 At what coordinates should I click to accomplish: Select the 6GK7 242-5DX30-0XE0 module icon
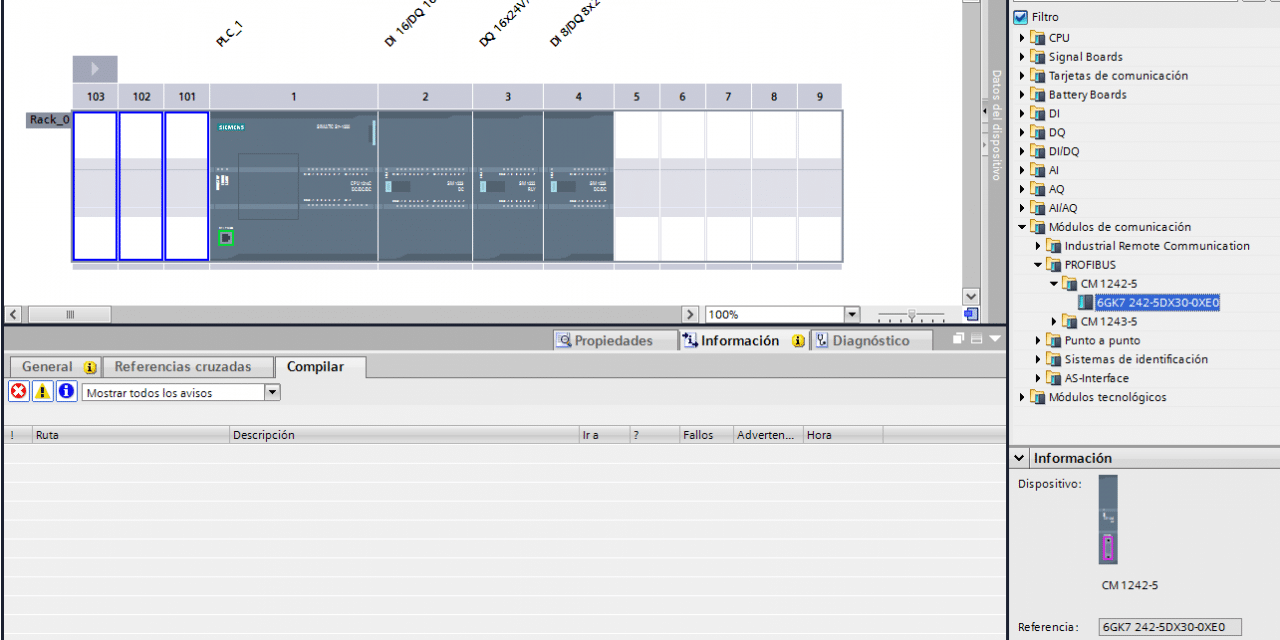1087,302
